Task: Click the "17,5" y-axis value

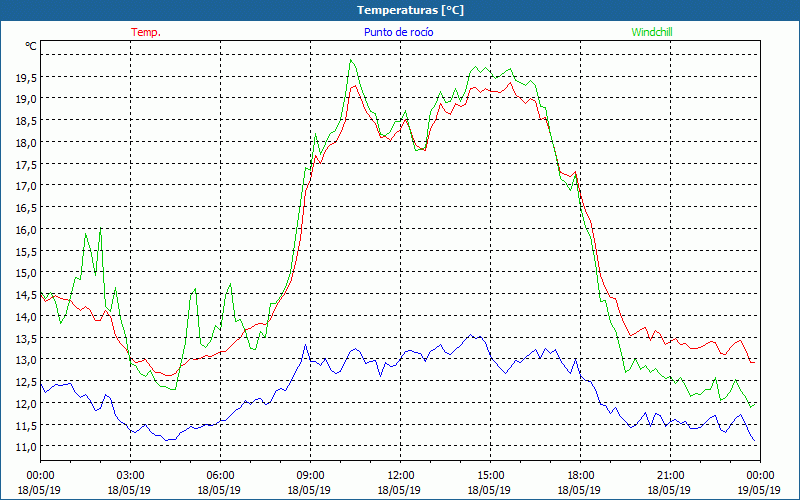Action: (28, 164)
